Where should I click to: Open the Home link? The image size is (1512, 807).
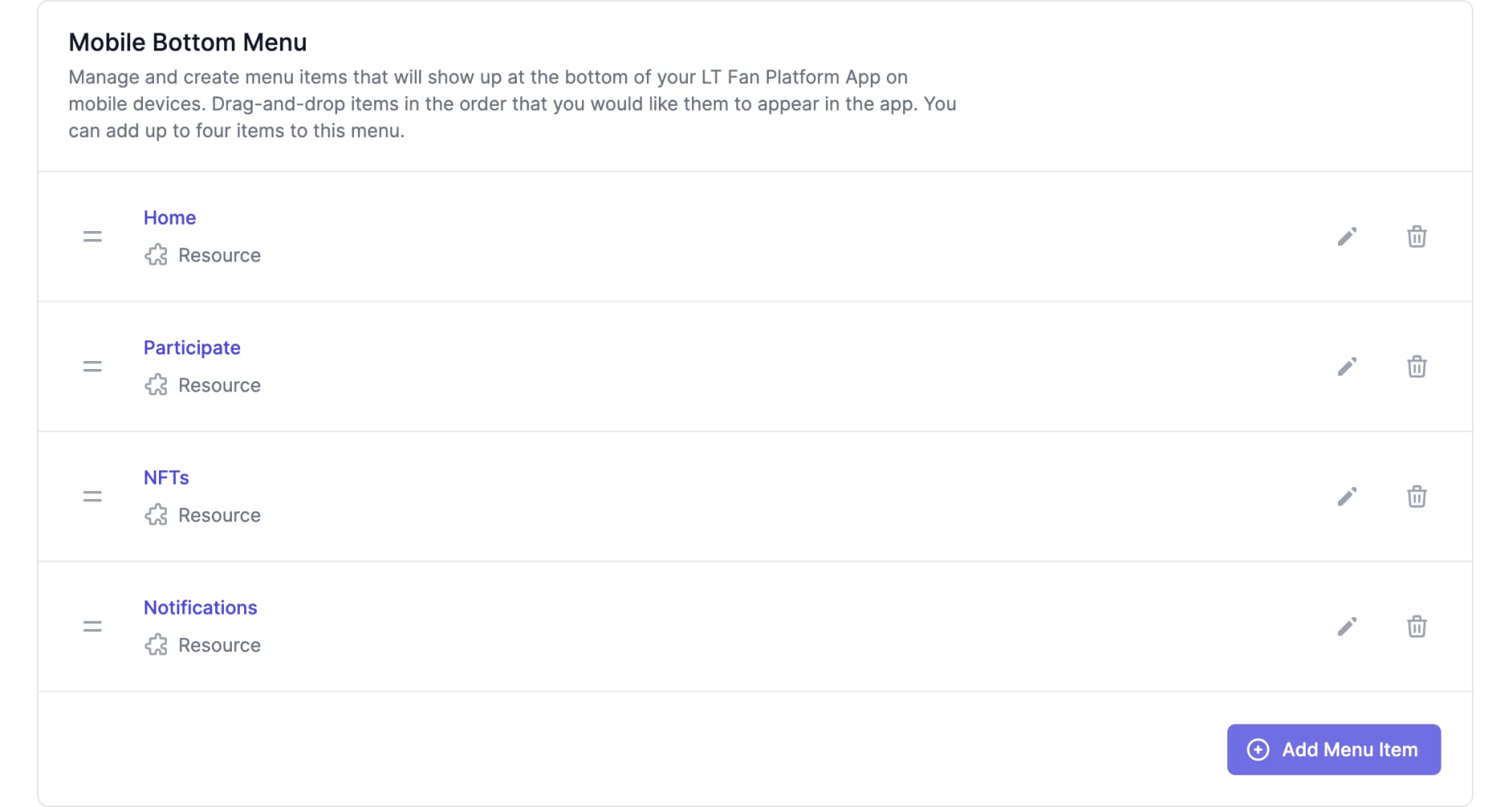(169, 217)
